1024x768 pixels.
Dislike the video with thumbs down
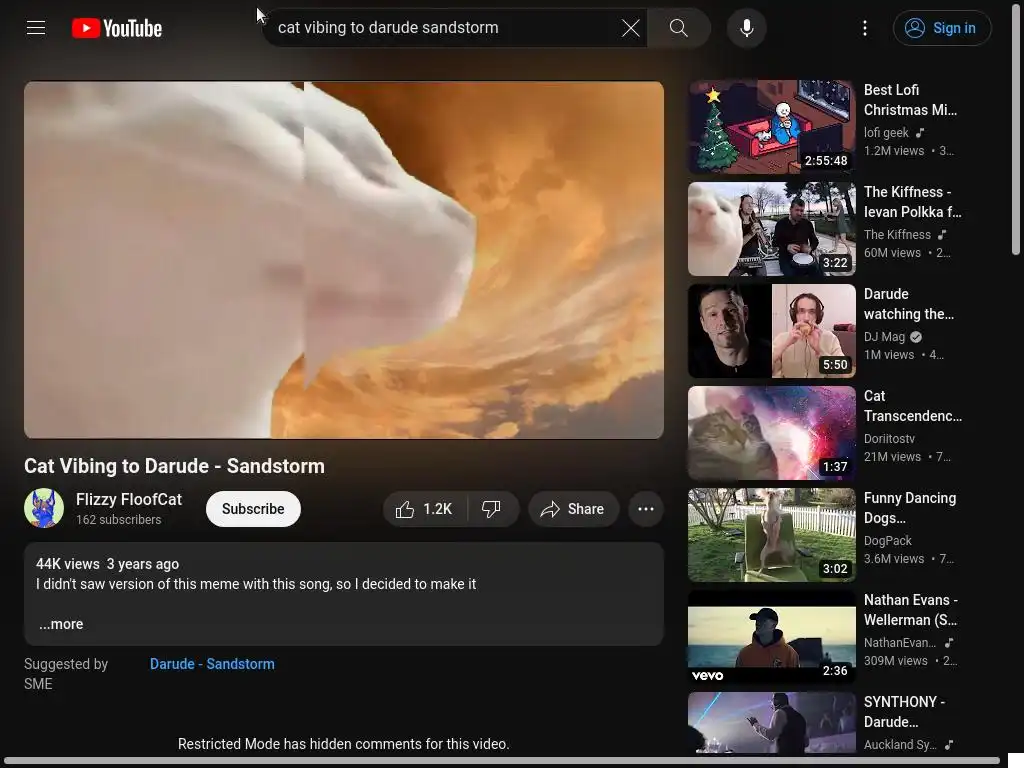(492, 509)
